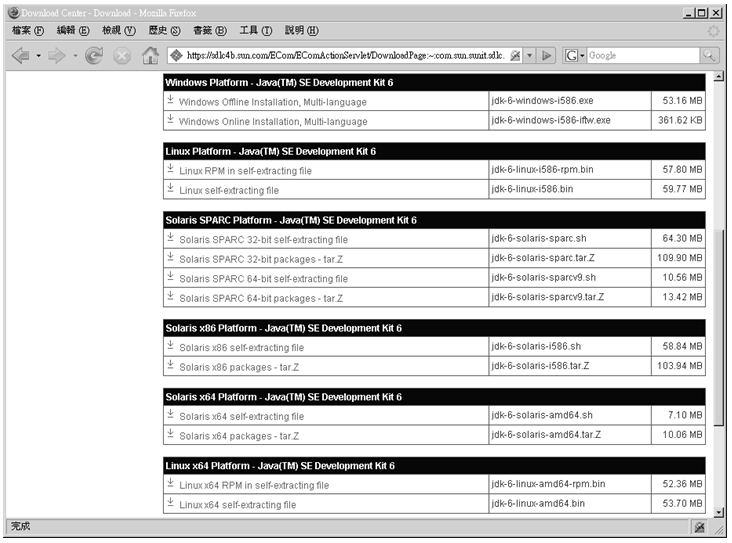Reload the page with the refresh icon
Screen dimensions: 732x543
(x=94, y=56)
